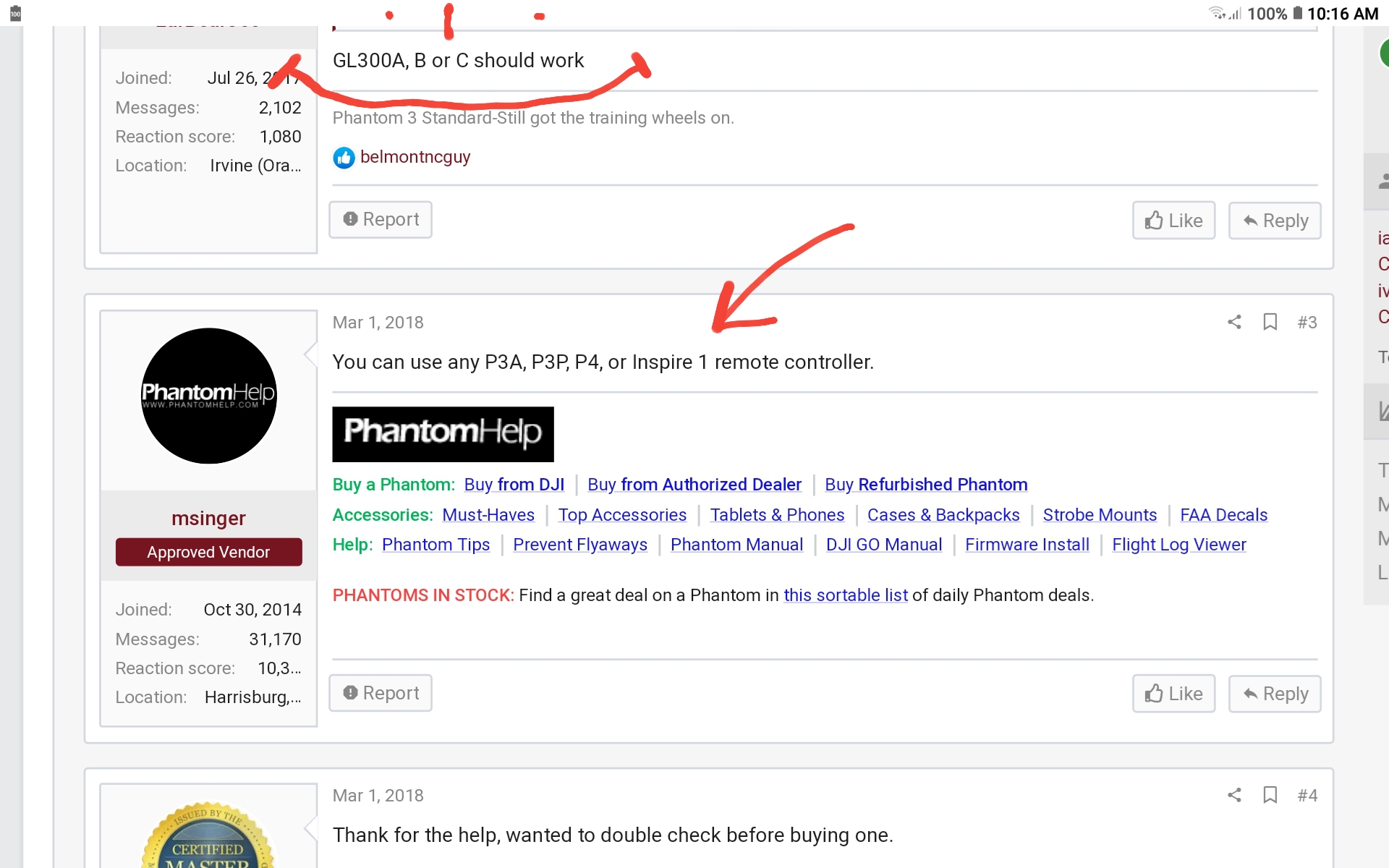Open the Prevent Flyaways link
Viewport: 1389px width, 868px height.
pyautogui.click(x=580, y=545)
